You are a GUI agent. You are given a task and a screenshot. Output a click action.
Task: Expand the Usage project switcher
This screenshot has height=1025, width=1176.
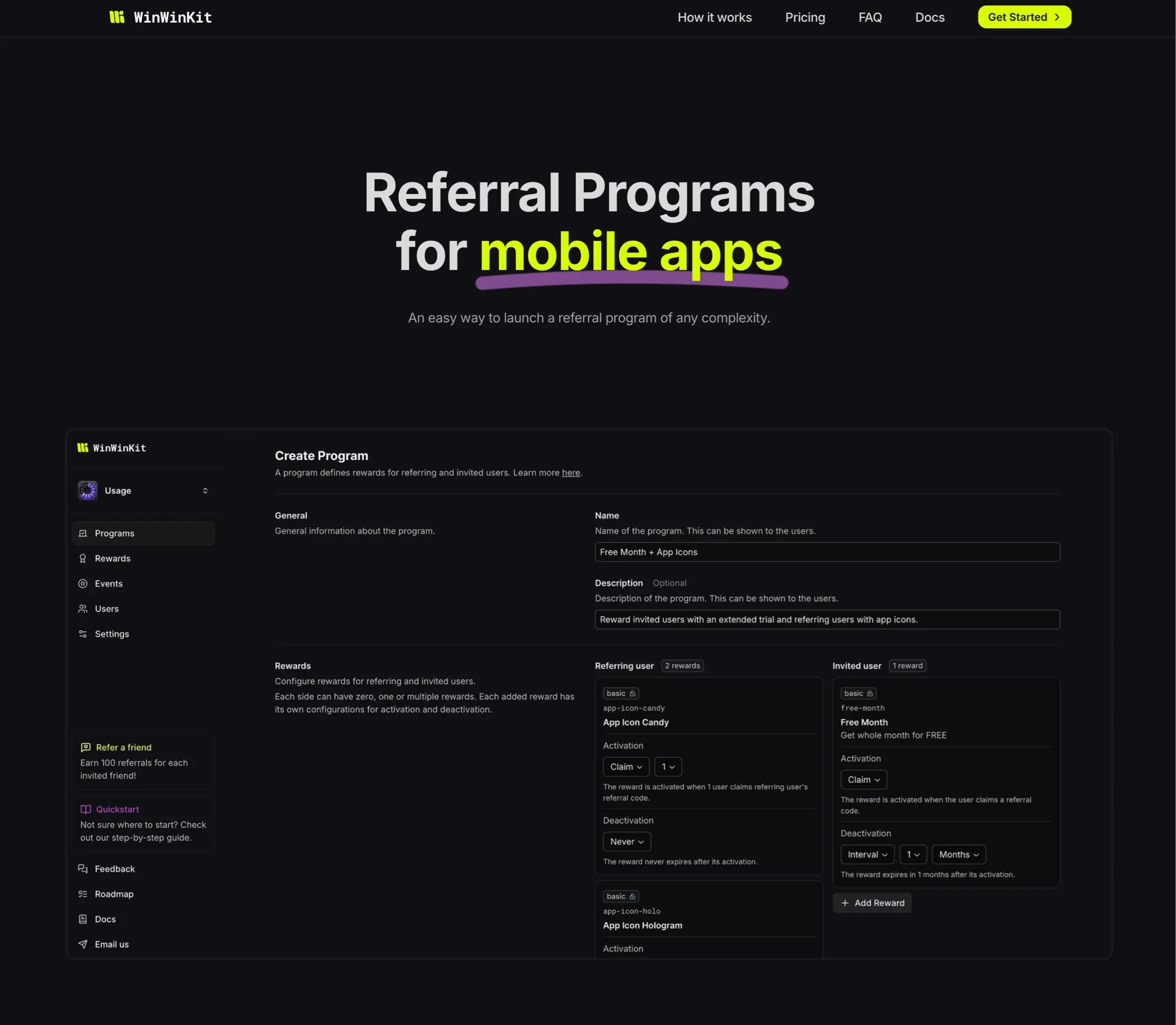[x=205, y=491]
